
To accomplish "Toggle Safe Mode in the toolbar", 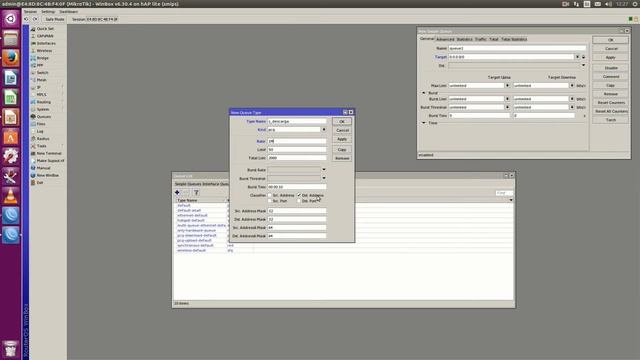I will pyautogui.click(x=54, y=19).
